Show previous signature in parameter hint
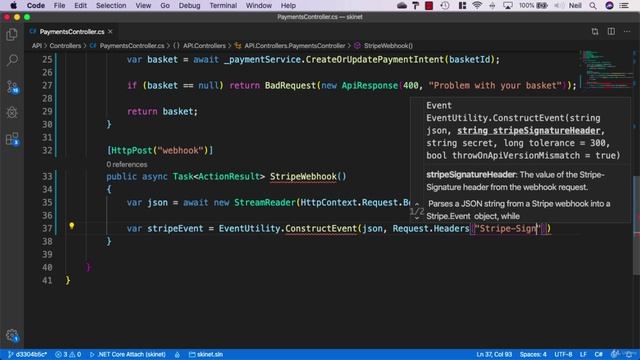Viewport: 640px width, 360px height. pos(417,204)
